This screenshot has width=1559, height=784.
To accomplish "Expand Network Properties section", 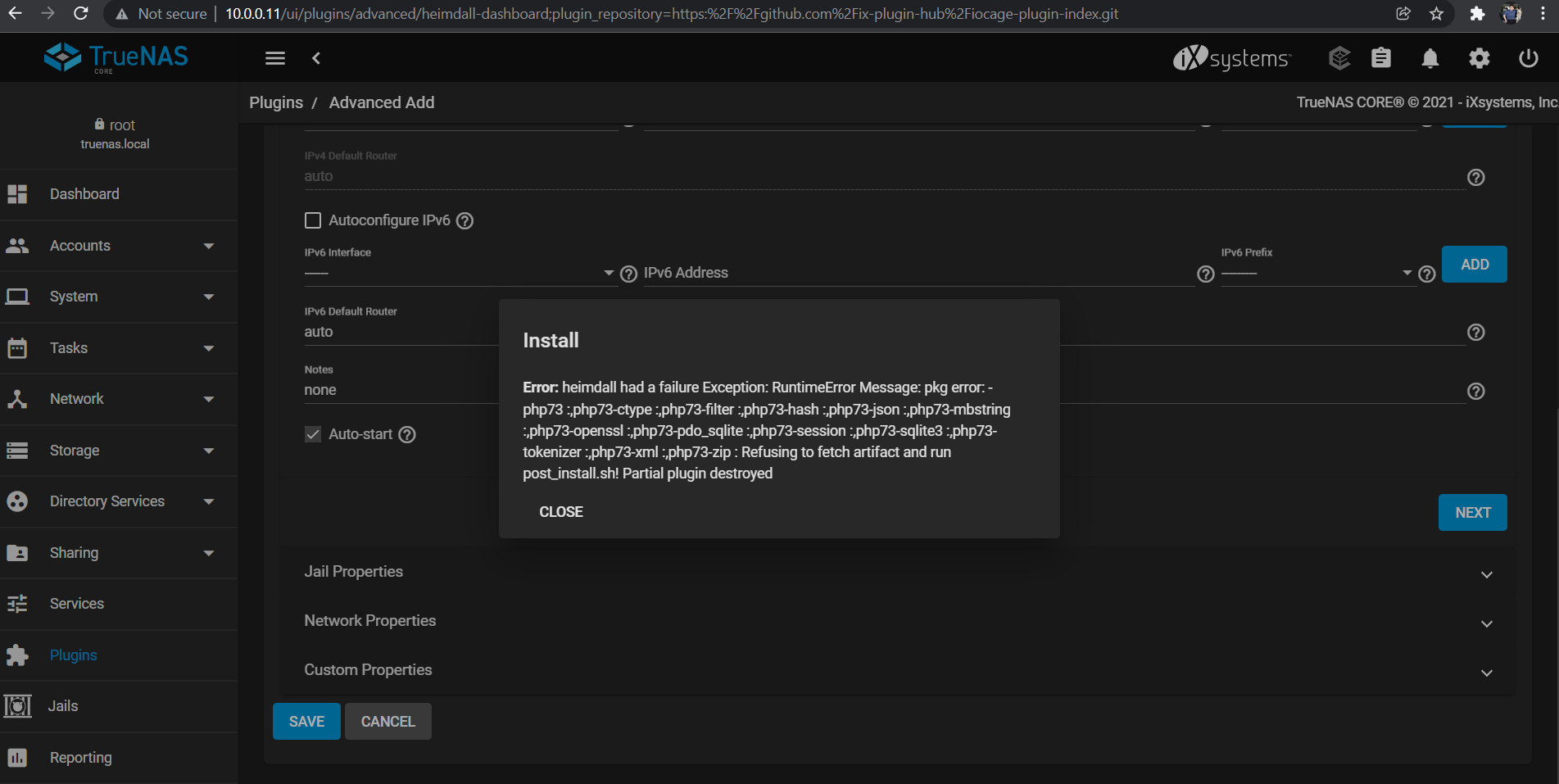I will [x=897, y=621].
